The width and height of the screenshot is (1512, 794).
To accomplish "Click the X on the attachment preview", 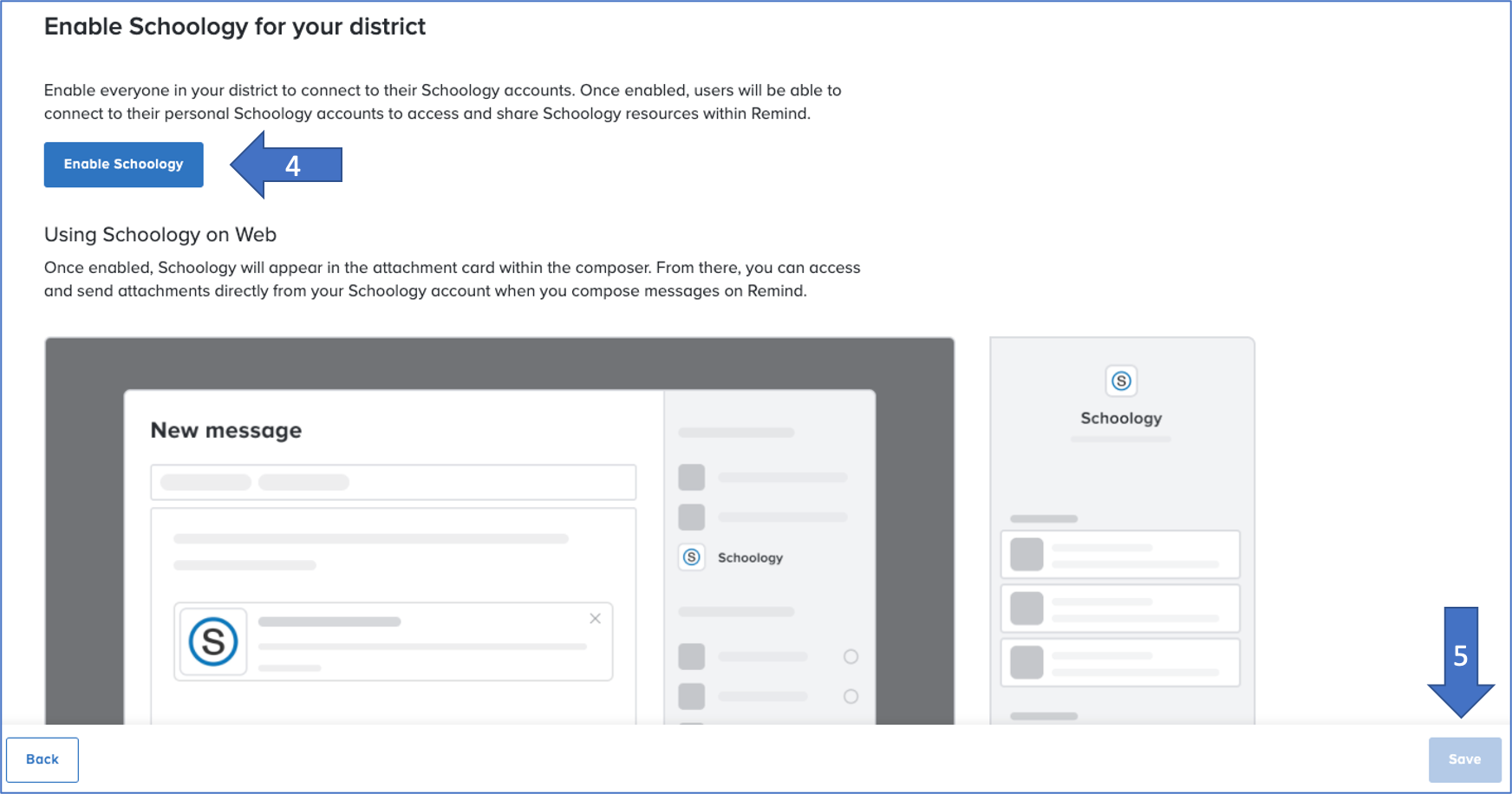I will [595, 618].
